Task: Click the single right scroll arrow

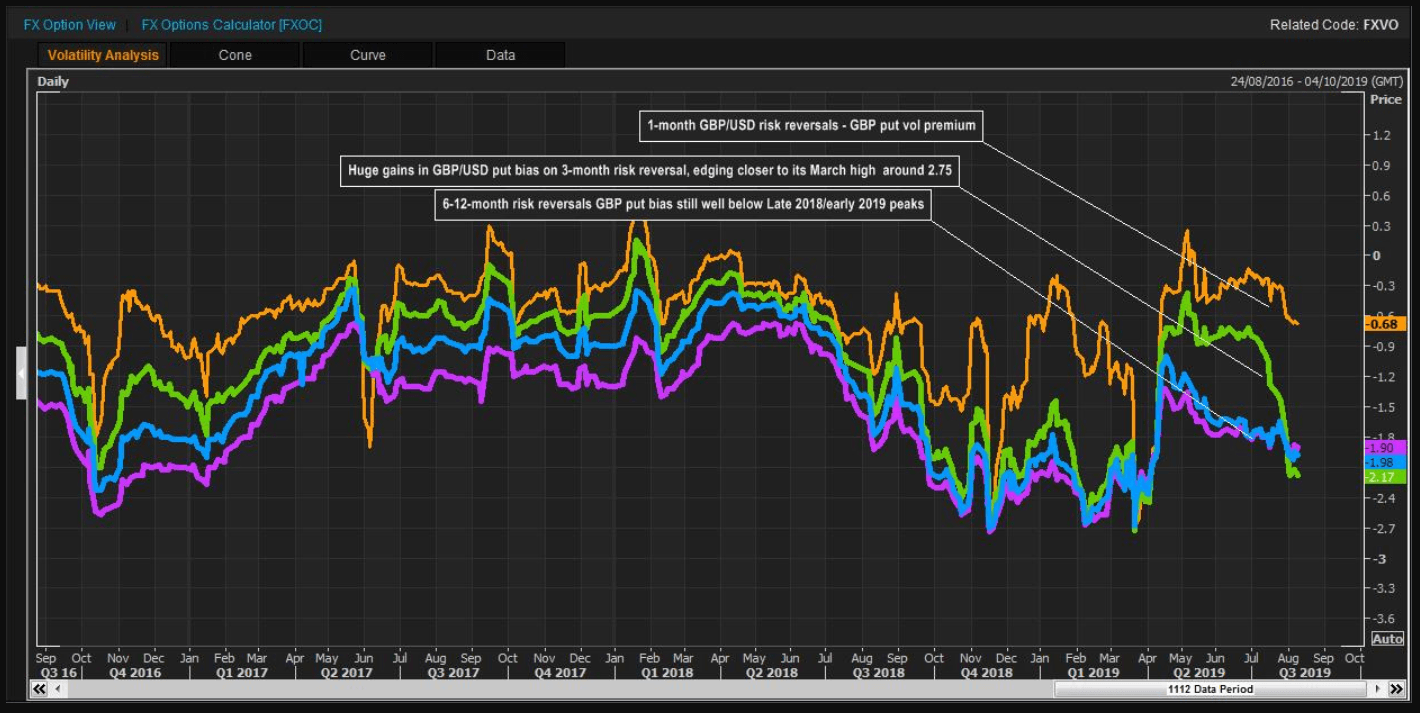Action: [1377, 689]
